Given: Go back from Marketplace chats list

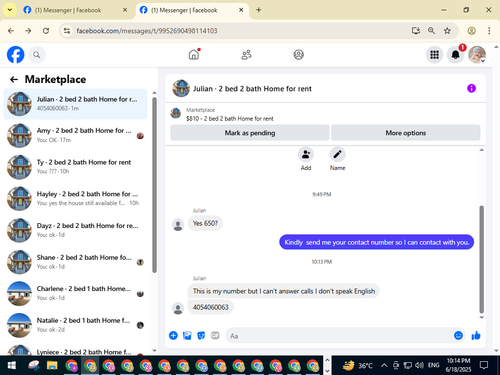Looking at the screenshot, I should click(x=14, y=79).
